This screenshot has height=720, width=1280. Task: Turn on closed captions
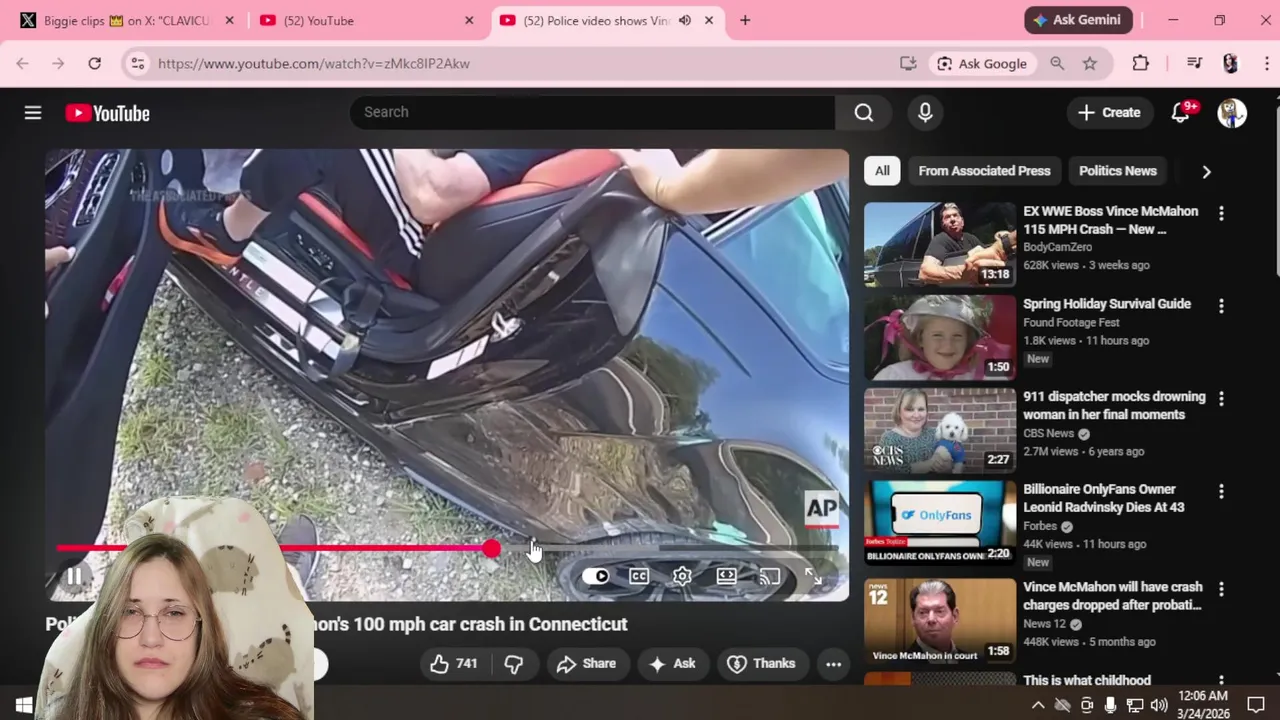(639, 576)
